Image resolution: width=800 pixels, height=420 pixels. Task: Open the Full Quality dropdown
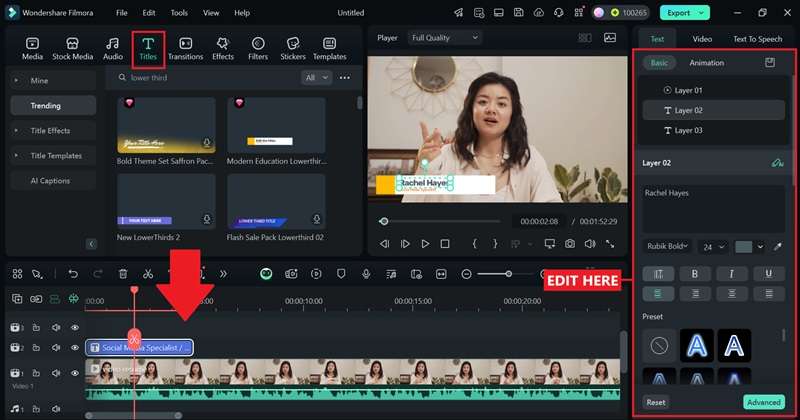[444, 37]
